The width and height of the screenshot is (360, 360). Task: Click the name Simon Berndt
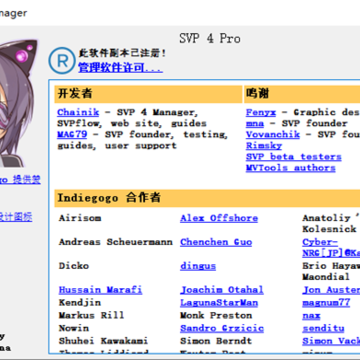tap(216, 341)
